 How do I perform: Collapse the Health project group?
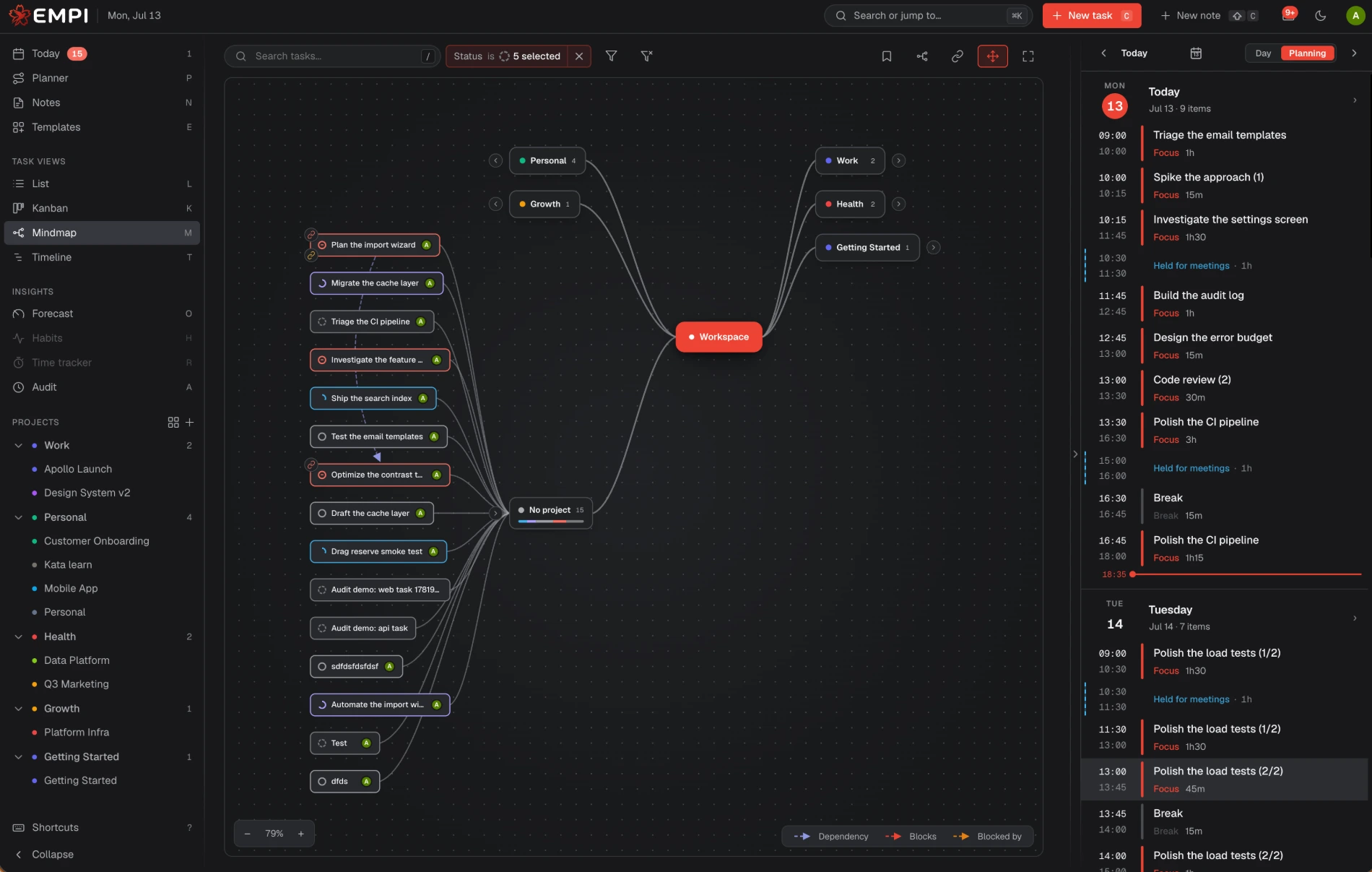click(x=18, y=636)
